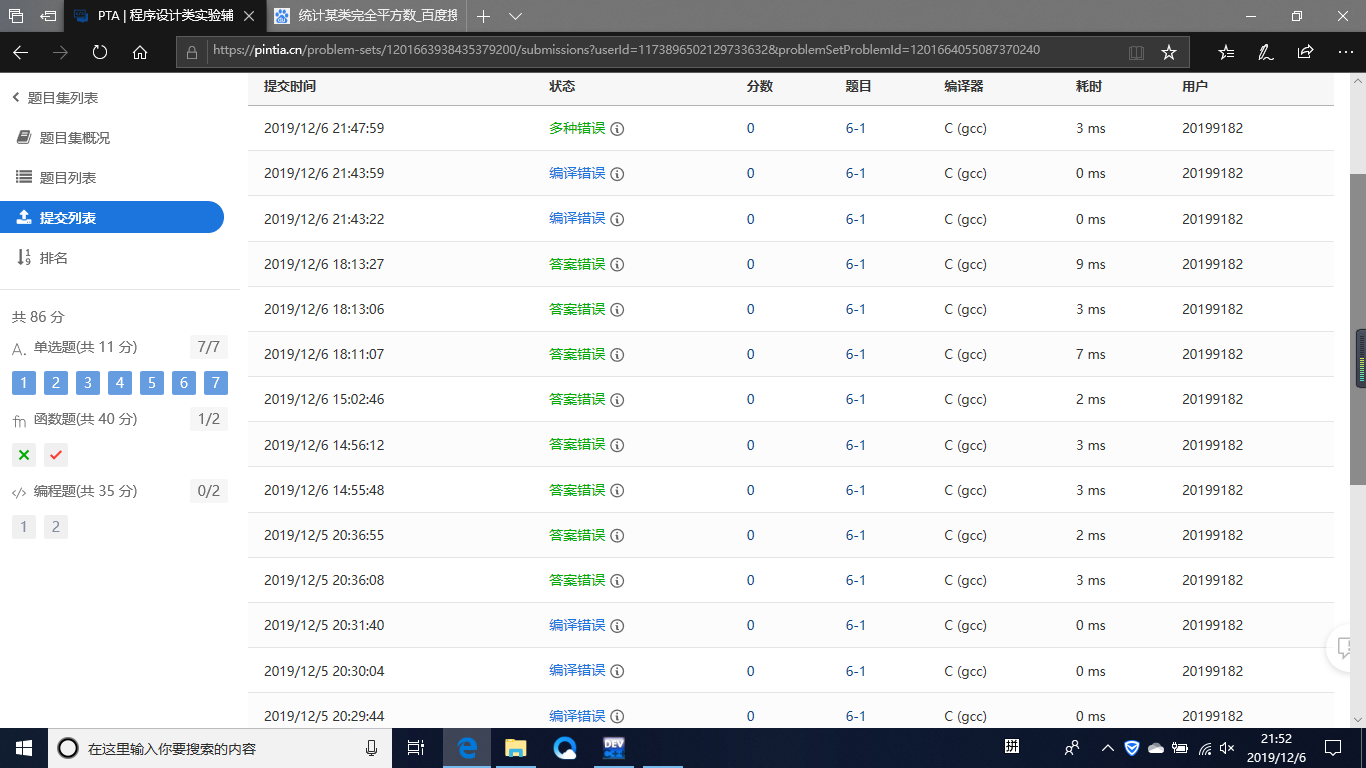
Task: Open 题目列表 in the sidebar
Action: [57, 178]
